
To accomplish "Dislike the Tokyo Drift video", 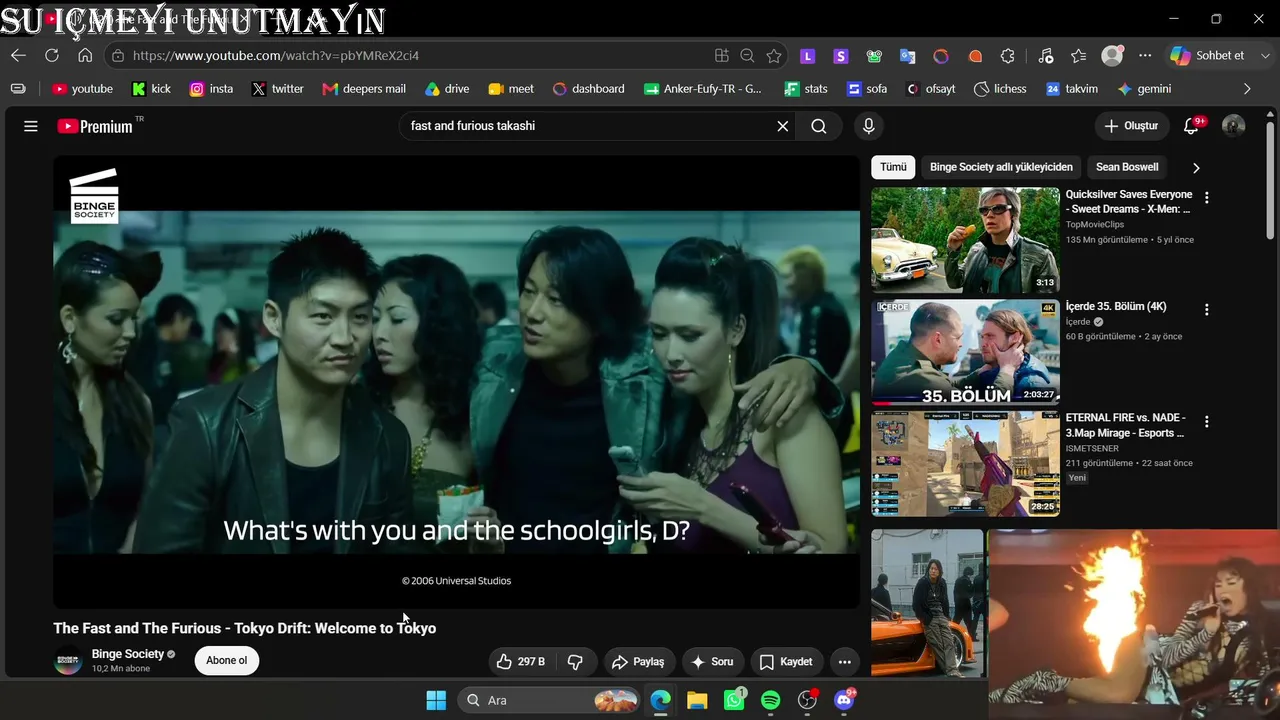I will point(575,662).
